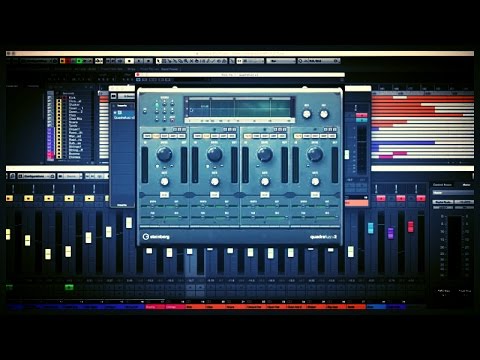Click the second band's Mix knob
Viewport: 480px width, 360px height.
215,182
